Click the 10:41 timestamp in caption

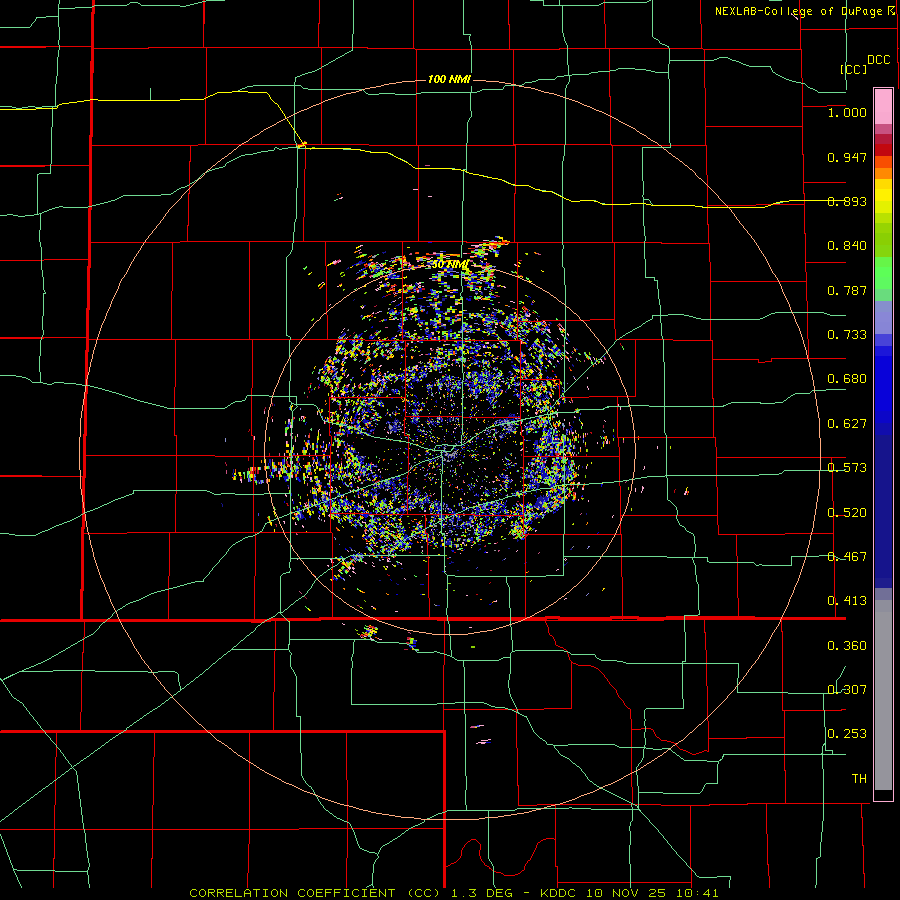699,893
